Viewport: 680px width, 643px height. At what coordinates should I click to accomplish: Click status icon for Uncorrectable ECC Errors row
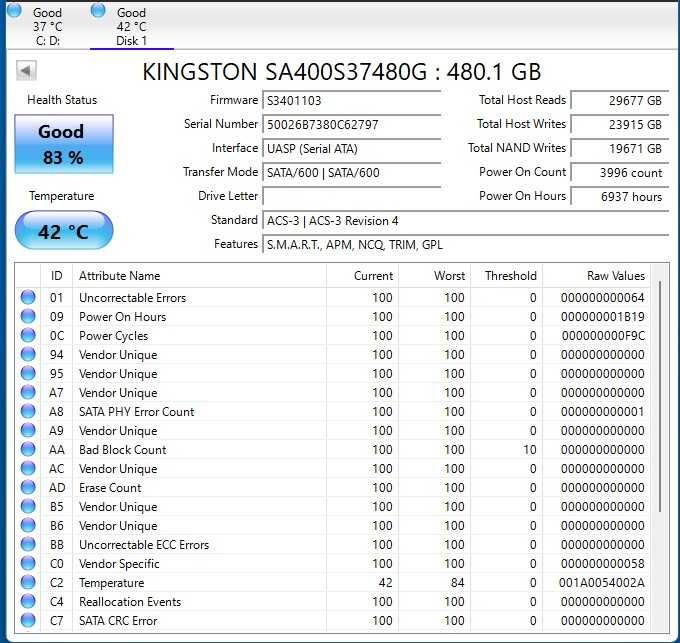(28, 545)
